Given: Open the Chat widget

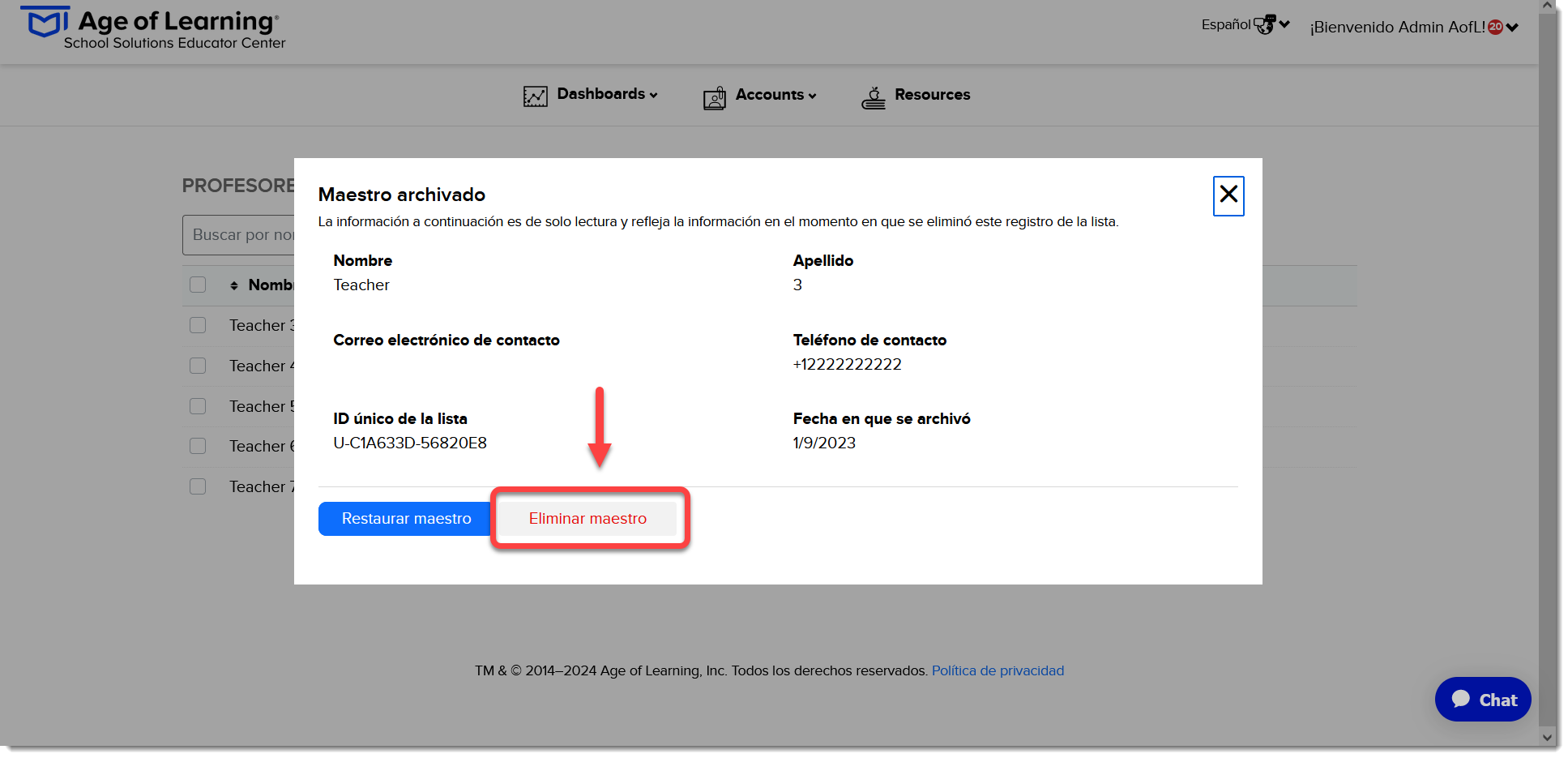Looking at the screenshot, I should (1483, 699).
